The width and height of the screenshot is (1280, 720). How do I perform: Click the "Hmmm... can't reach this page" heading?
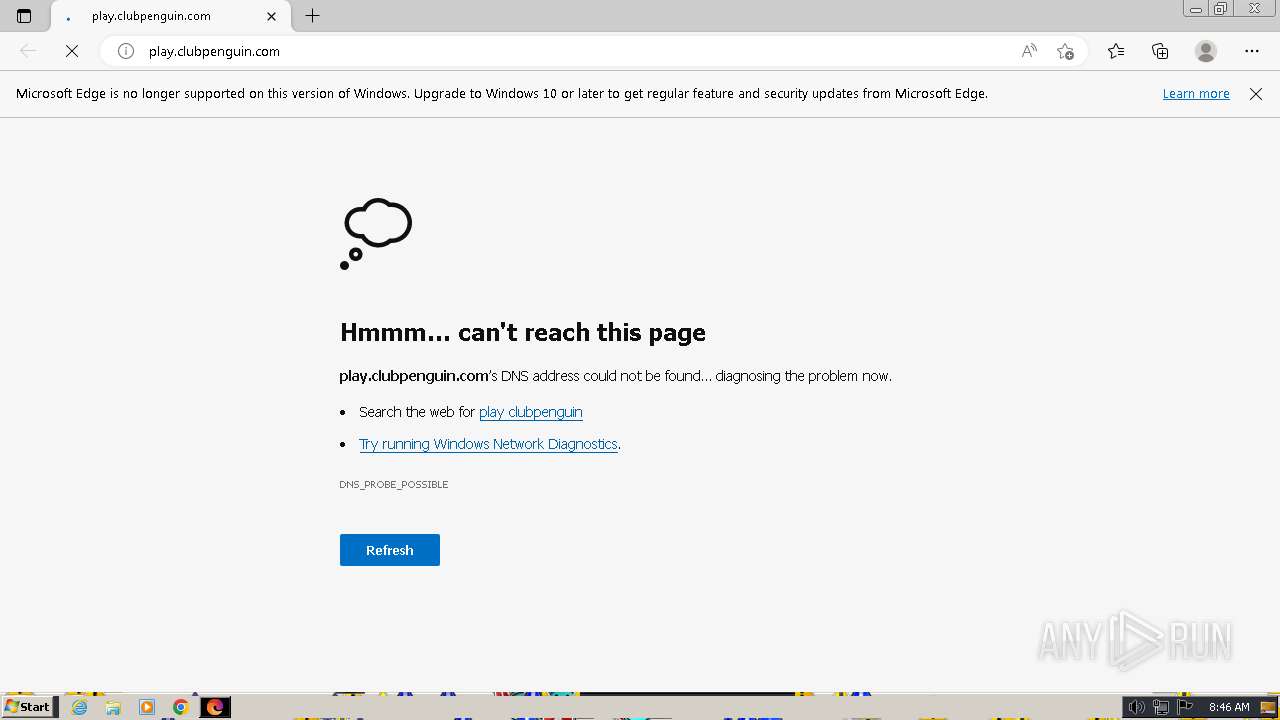click(523, 332)
